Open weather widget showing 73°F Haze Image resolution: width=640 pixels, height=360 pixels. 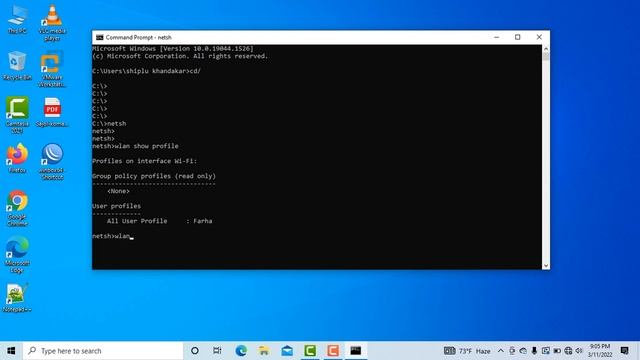click(x=467, y=351)
